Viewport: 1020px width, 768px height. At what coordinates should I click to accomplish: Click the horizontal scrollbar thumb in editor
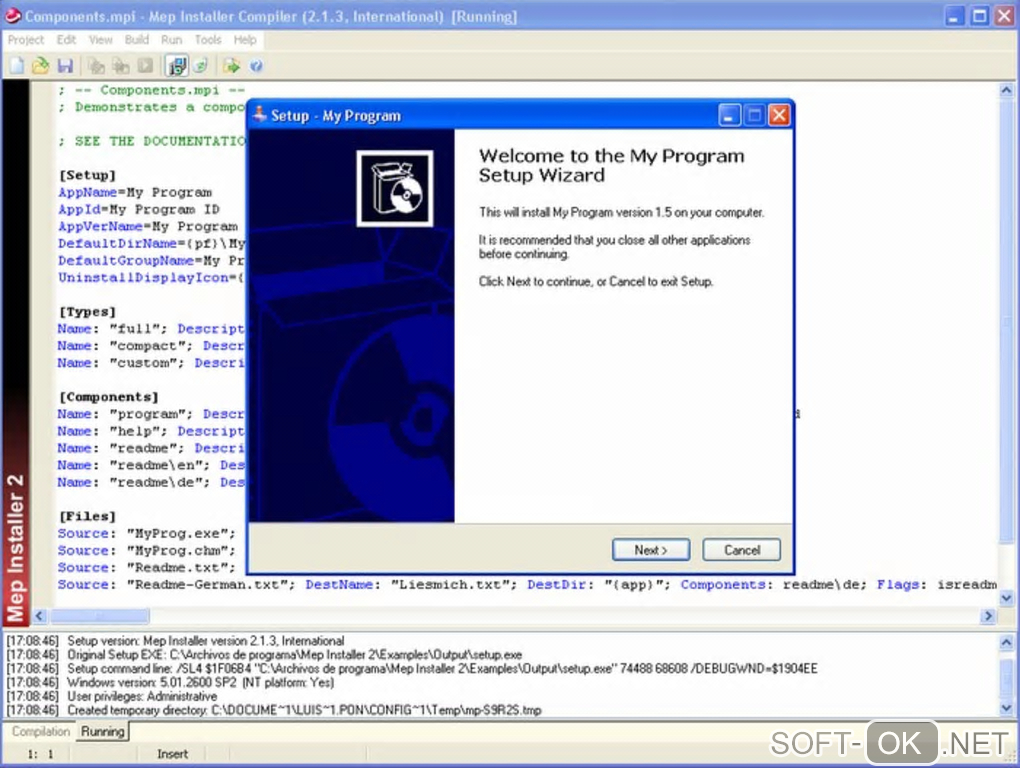(100, 615)
